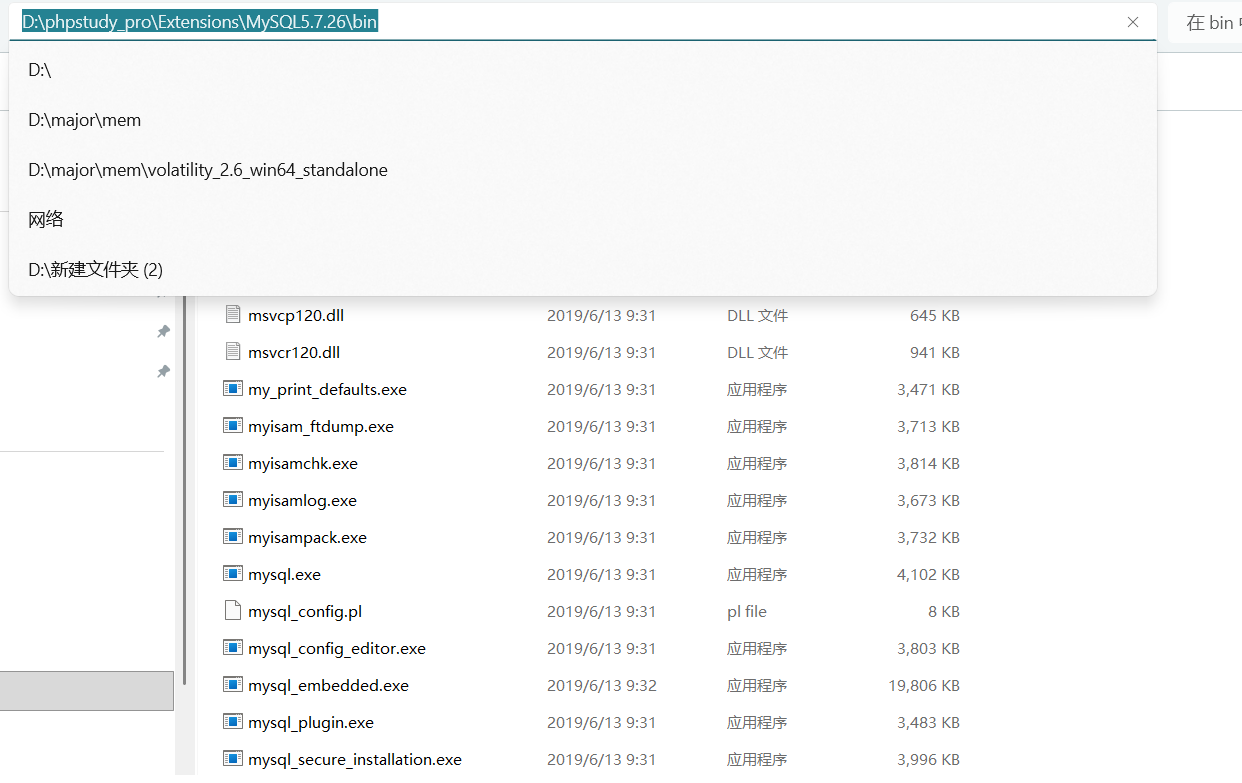Select the mysql_plugin.exe file name
This screenshot has width=1242, height=783.
click(x=311, y=722)
